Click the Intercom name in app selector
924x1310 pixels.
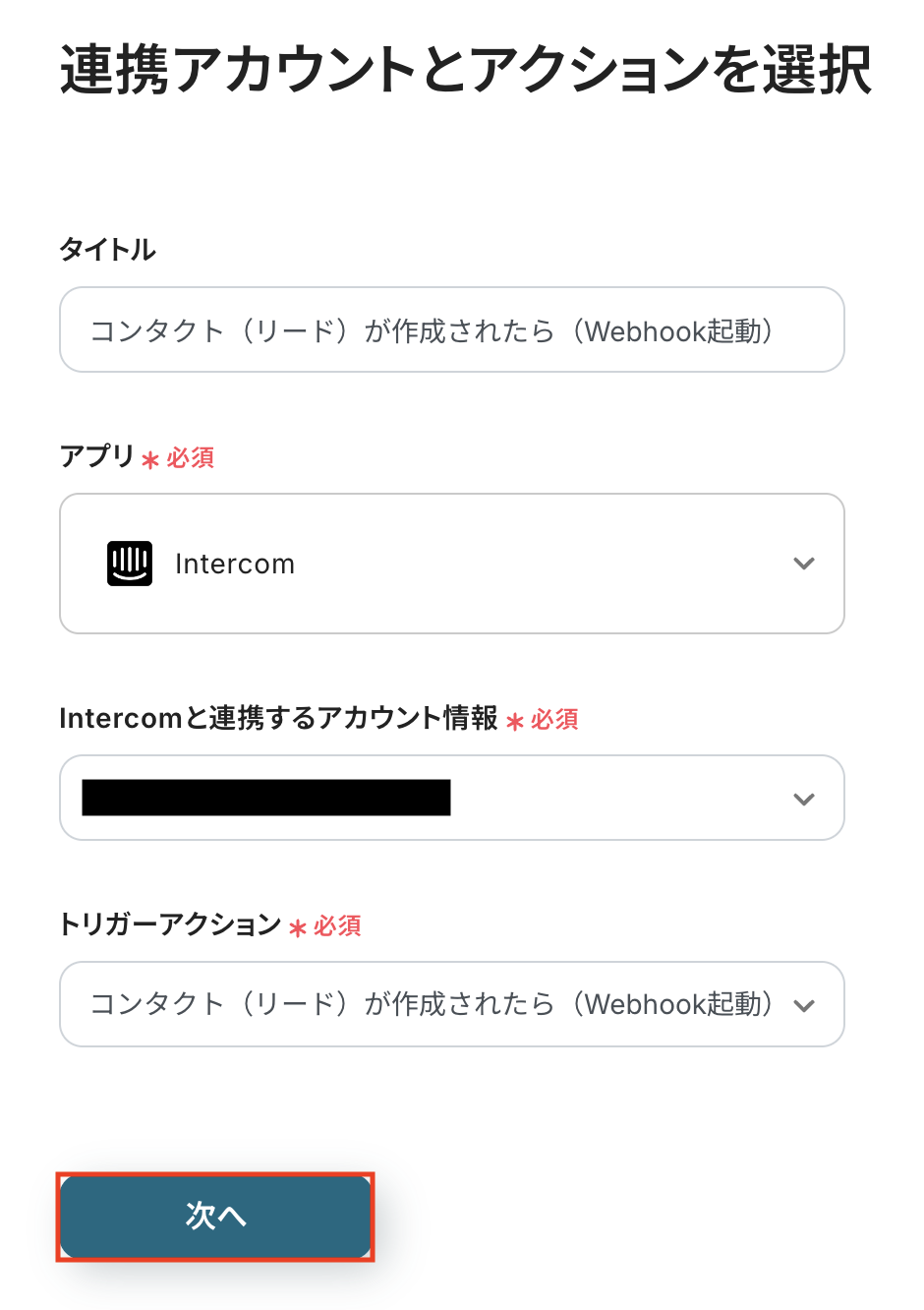pos(235,565)
